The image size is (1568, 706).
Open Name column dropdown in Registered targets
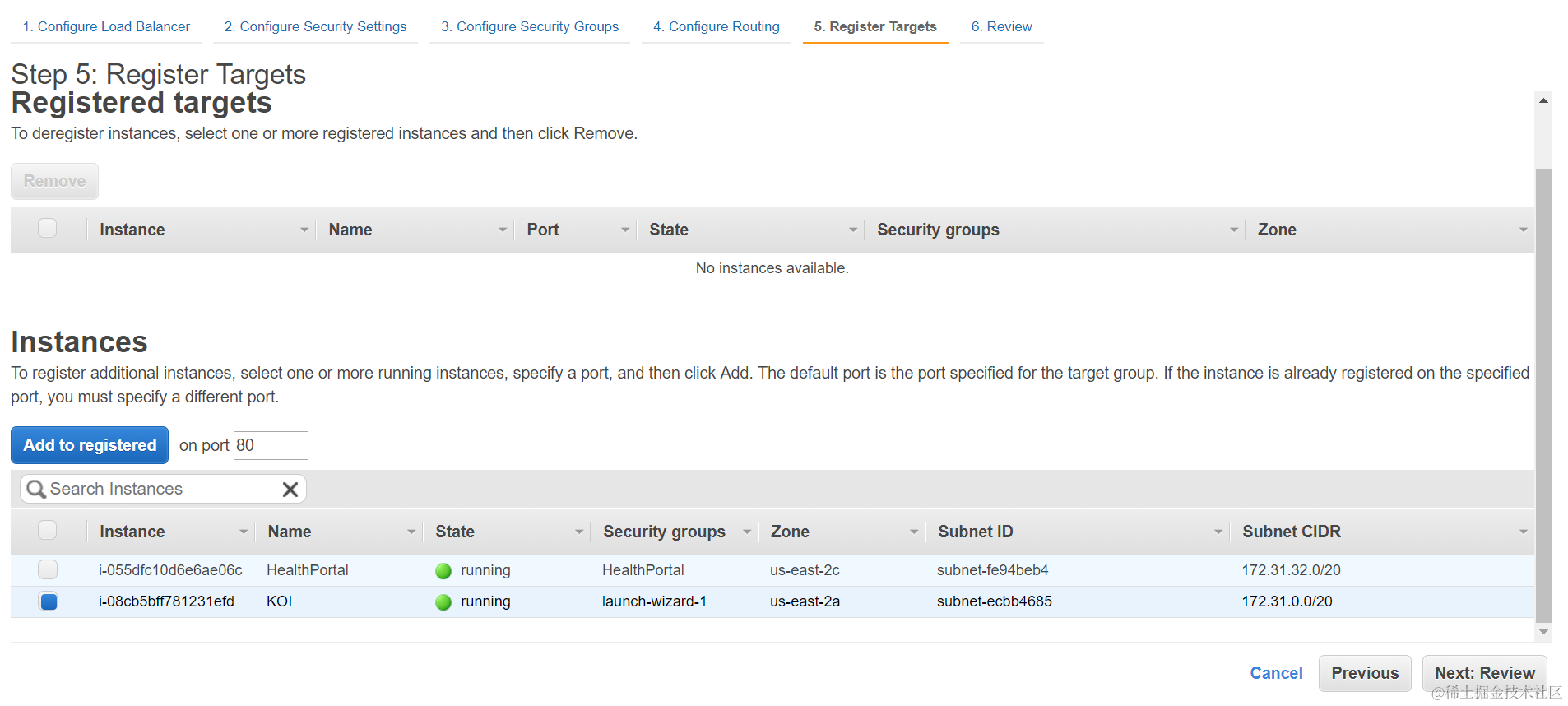[503, 230]
